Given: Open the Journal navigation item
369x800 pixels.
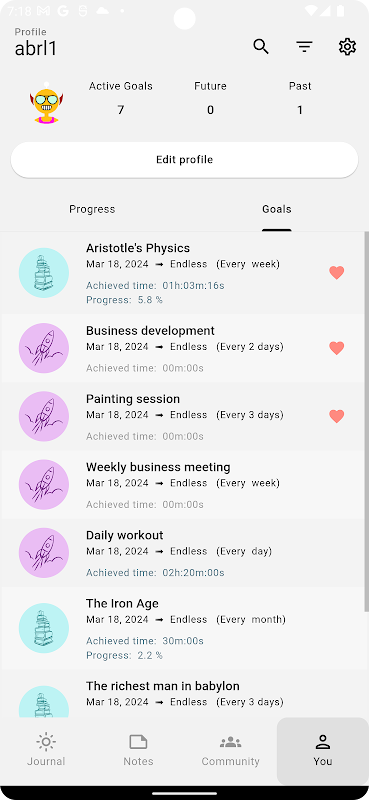Looking at the screenshot, I should point(46,751).
